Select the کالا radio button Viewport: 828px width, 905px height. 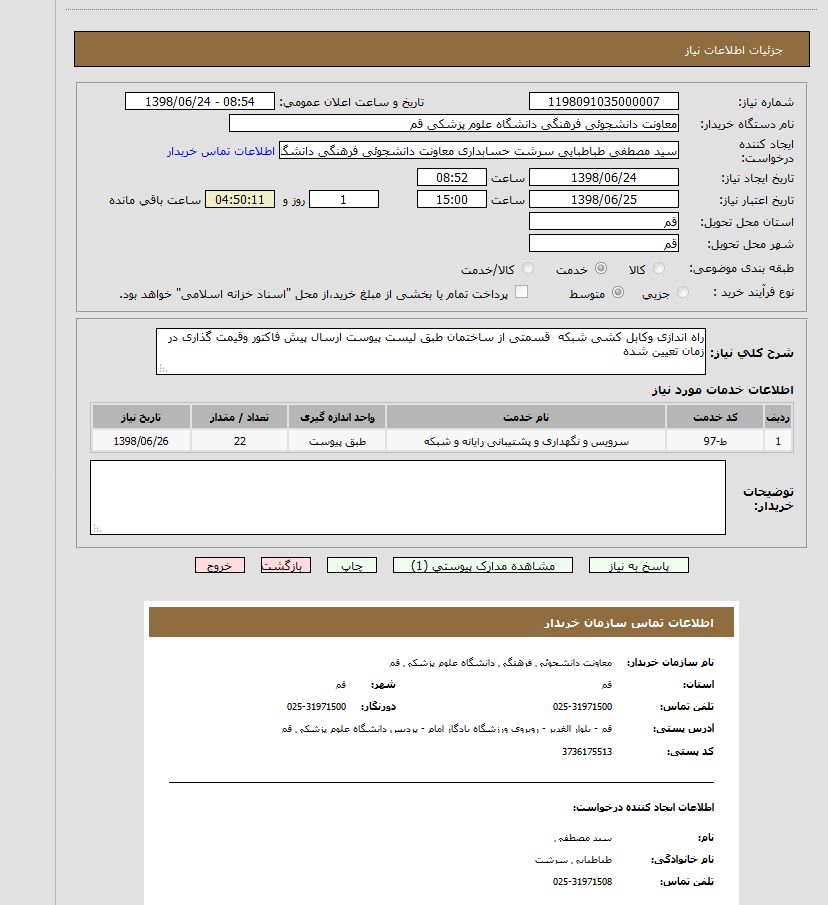pos(659,269)
